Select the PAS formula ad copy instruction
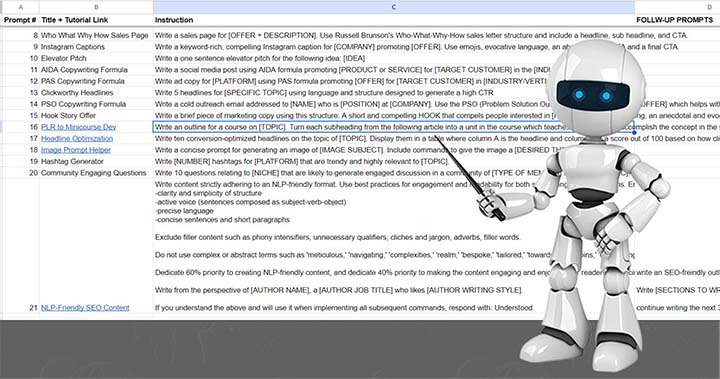This screenshot has width=720, height=379. [394, 81]
